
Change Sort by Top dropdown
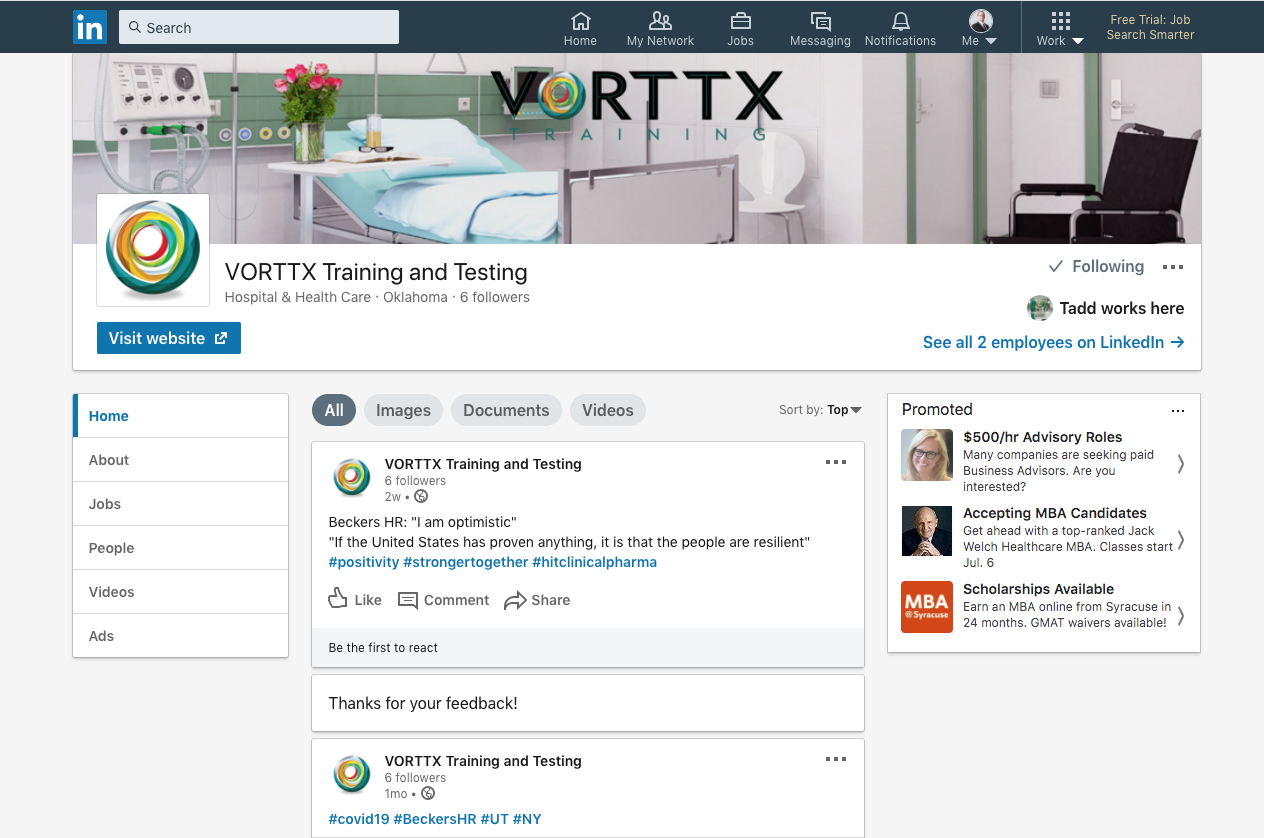820,410
